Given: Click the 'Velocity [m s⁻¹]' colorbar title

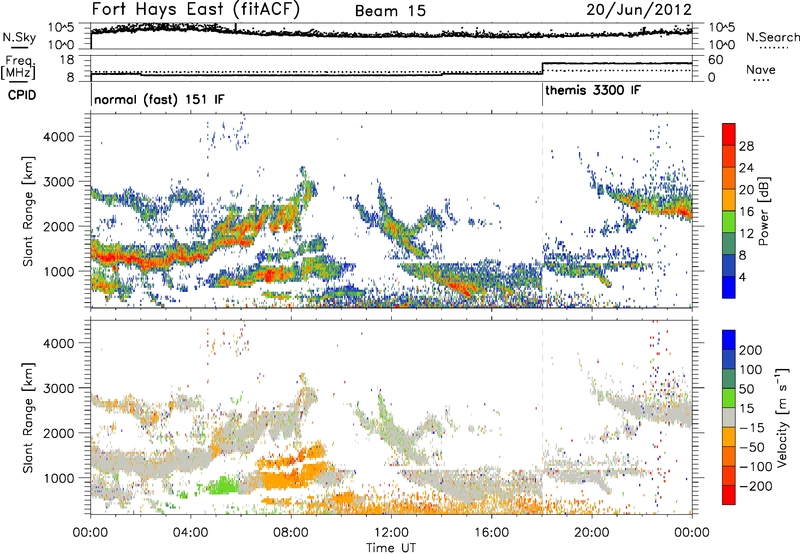Looking at the screenshot, I should coord(782,417).
